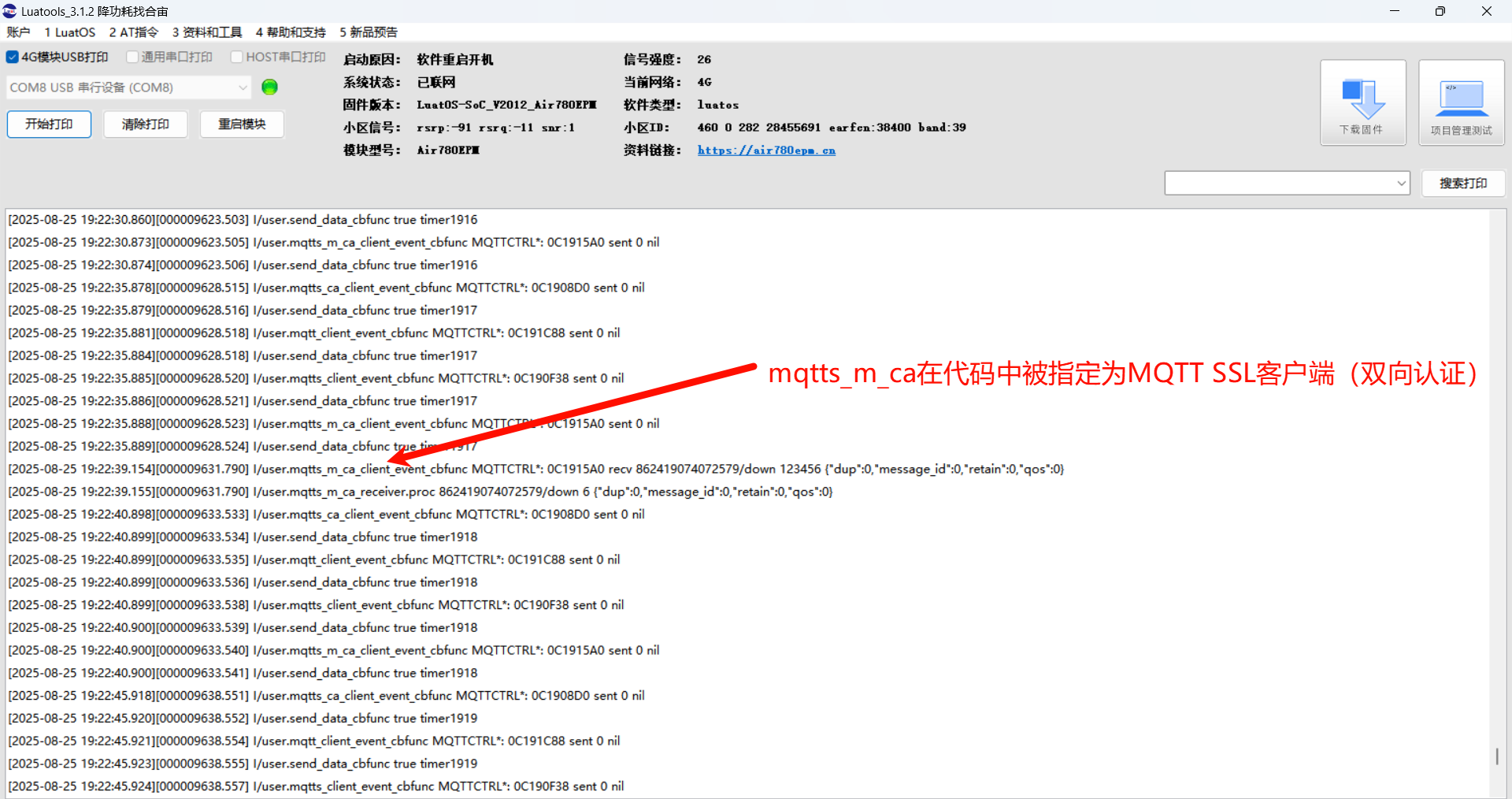The width and height of the screenshot is (1512, 799).
Task: Click the rsrp:-91 cell signal value
Action: point(495,128)
